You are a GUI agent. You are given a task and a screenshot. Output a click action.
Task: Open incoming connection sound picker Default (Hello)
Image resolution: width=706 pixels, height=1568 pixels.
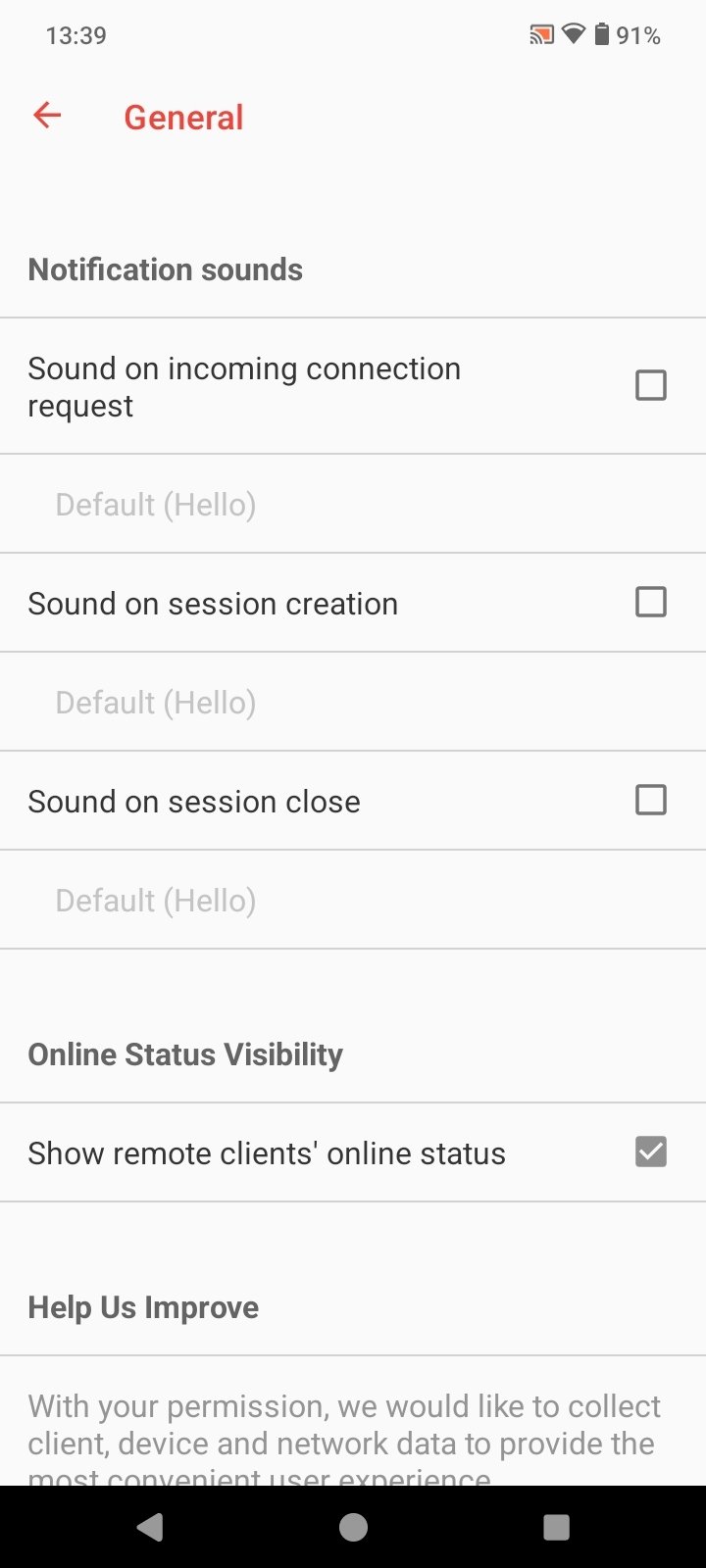tap(156, 505)
